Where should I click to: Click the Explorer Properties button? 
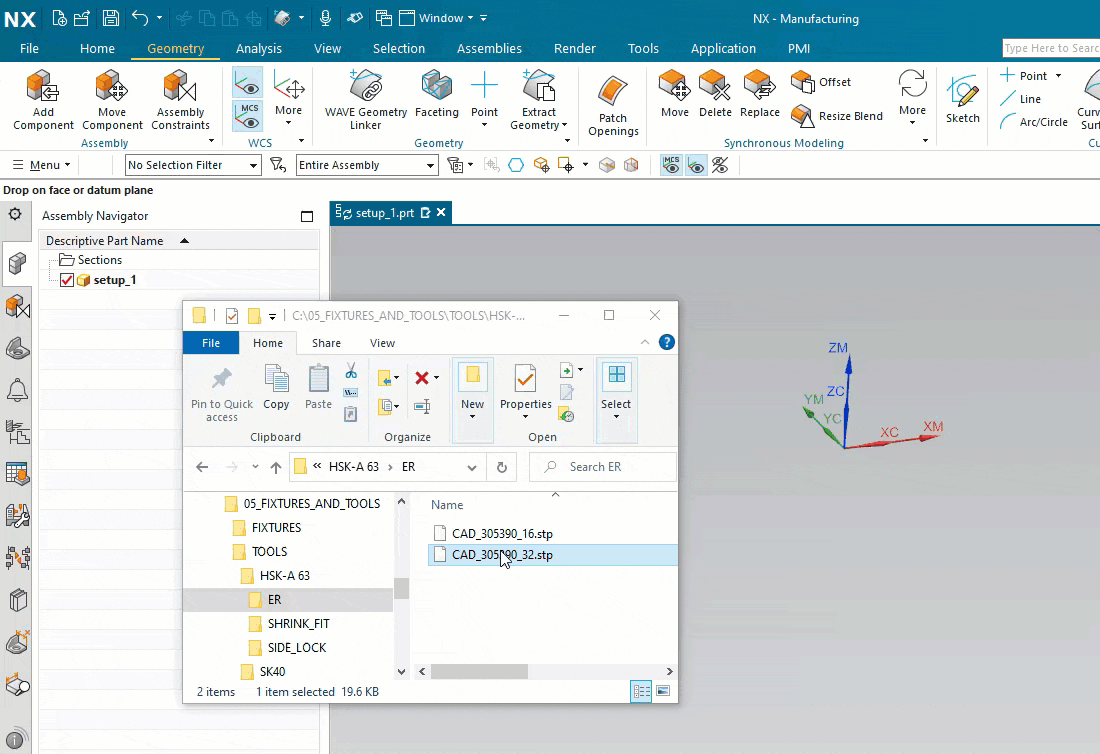(525, 391)
